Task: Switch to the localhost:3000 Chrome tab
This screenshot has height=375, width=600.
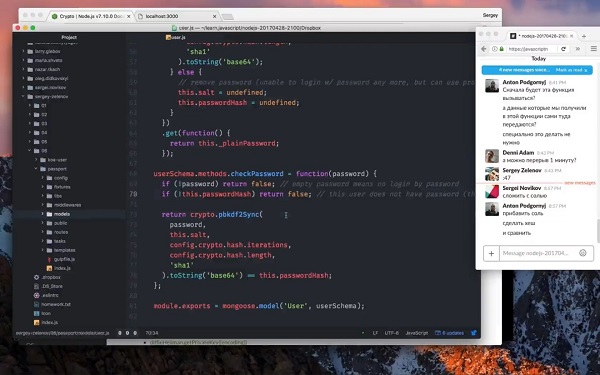Action: (x=177, y=16)
